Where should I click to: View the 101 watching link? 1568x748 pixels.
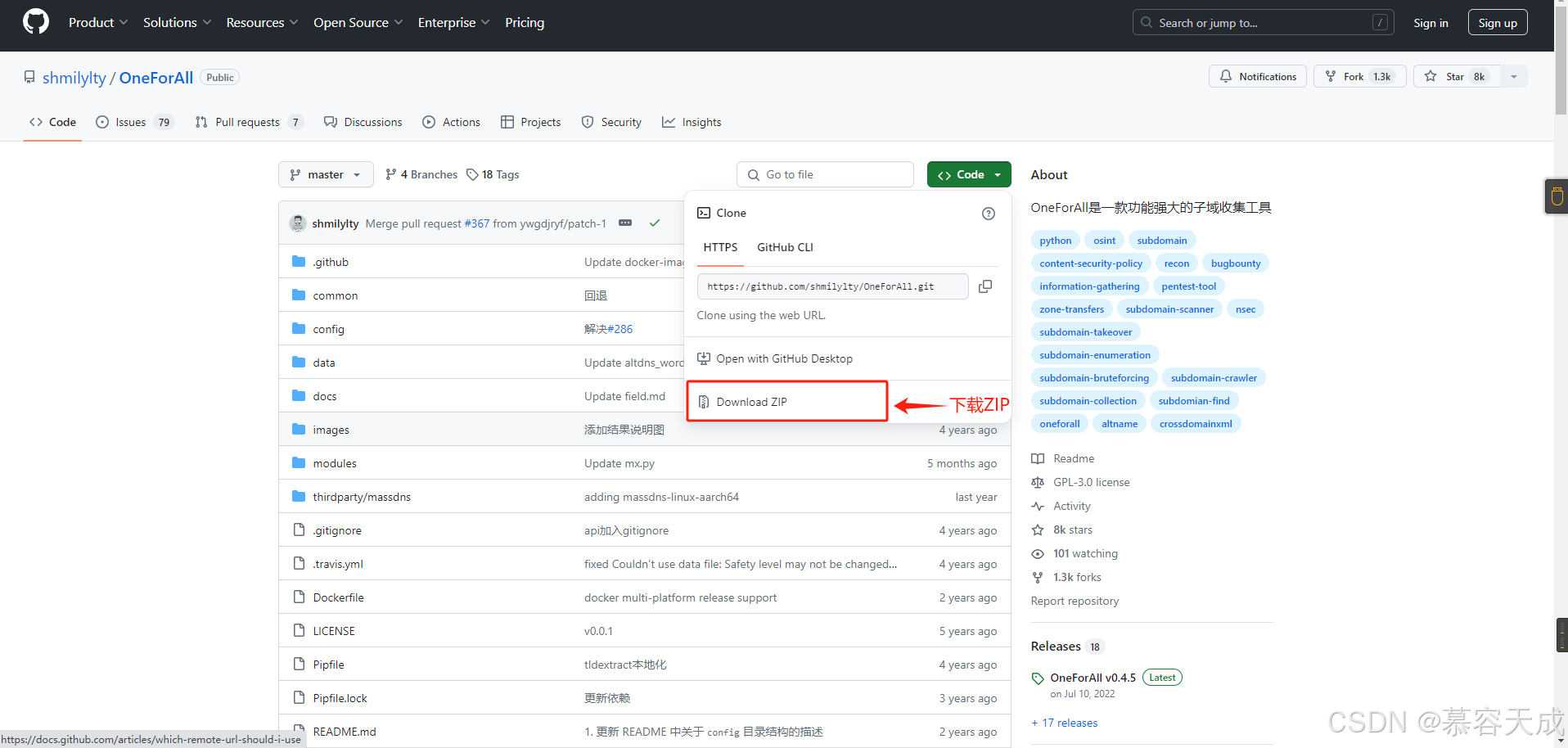pos(1075,553)
